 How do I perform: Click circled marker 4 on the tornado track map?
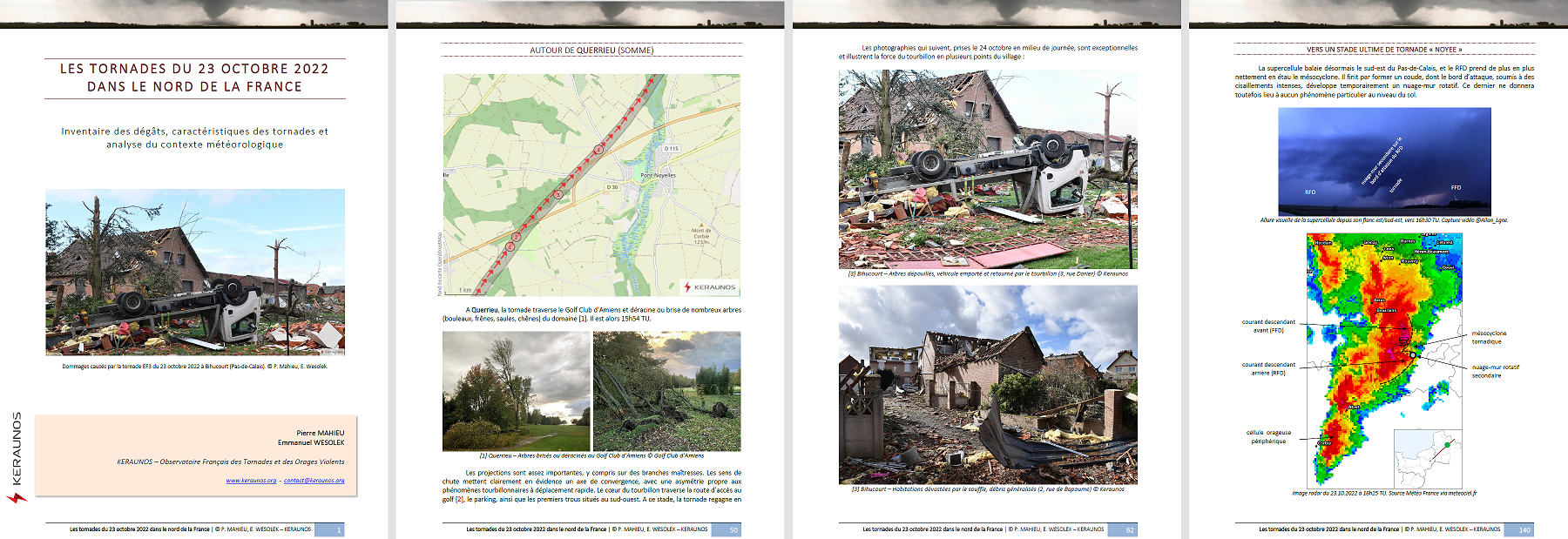(x=598, y=149)
